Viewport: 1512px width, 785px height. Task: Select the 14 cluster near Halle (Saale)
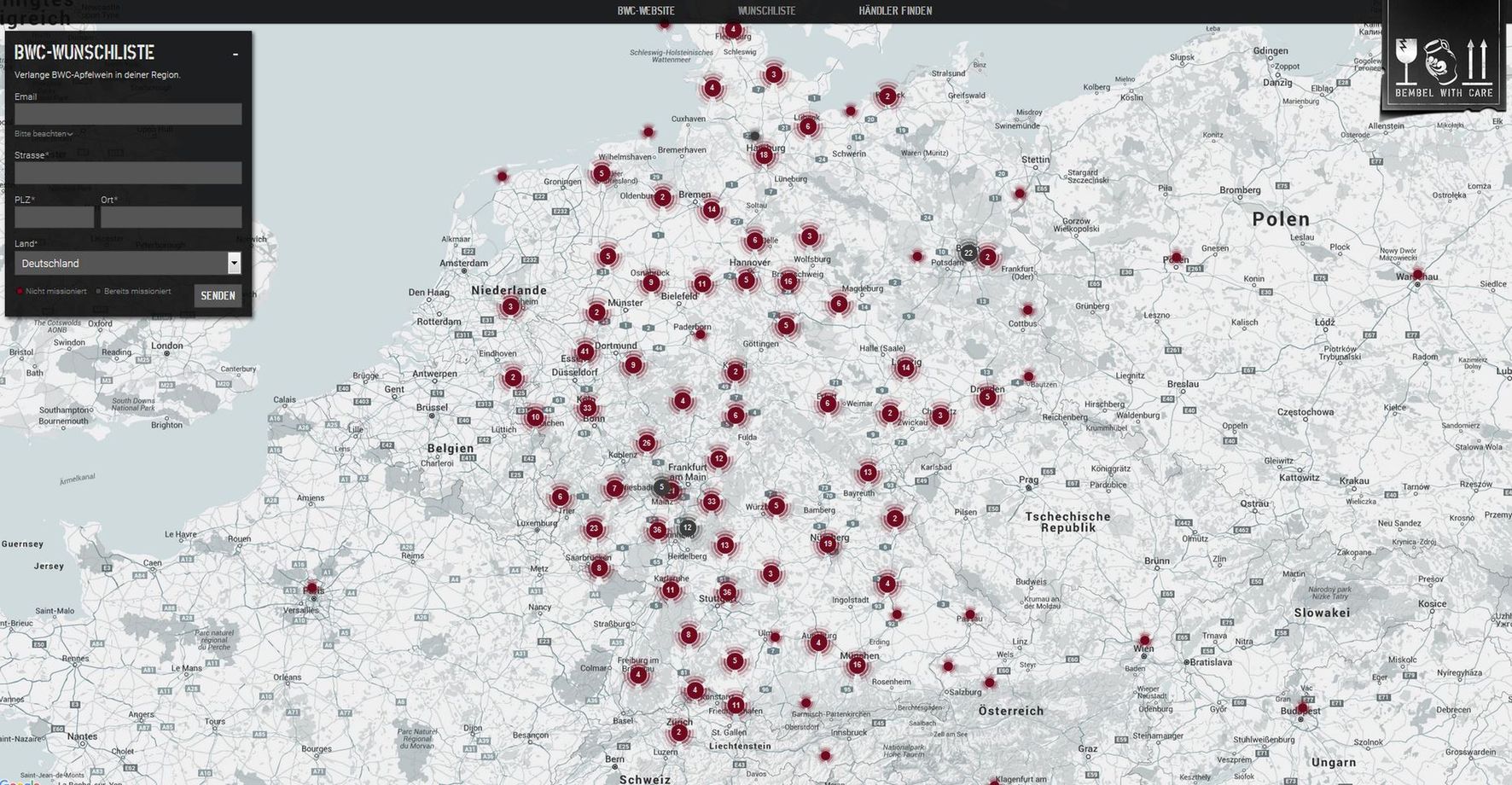coord(905,368)
